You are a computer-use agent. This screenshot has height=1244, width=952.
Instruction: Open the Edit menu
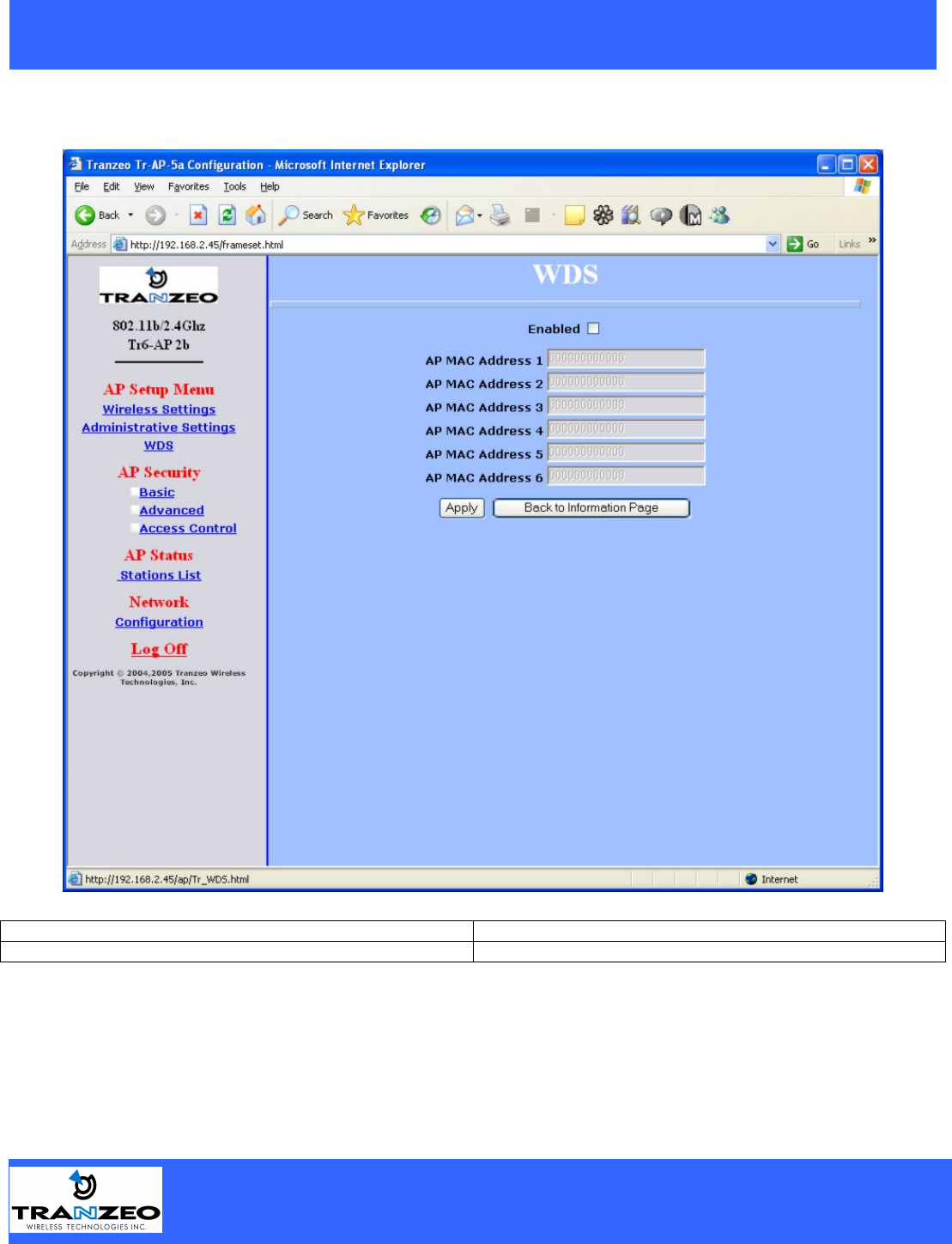tap(112, 186)
